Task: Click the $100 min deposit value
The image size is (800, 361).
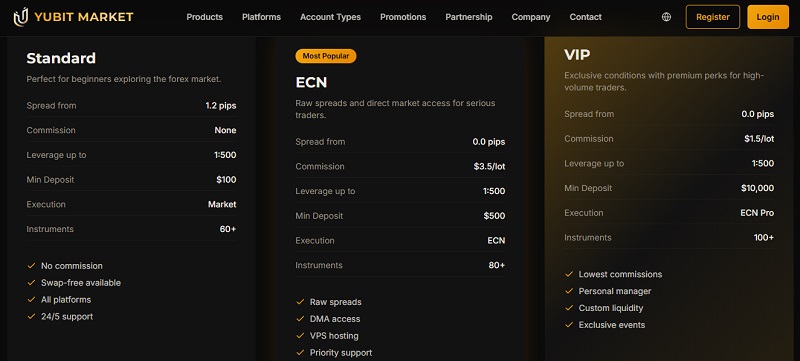Action: 226,179
